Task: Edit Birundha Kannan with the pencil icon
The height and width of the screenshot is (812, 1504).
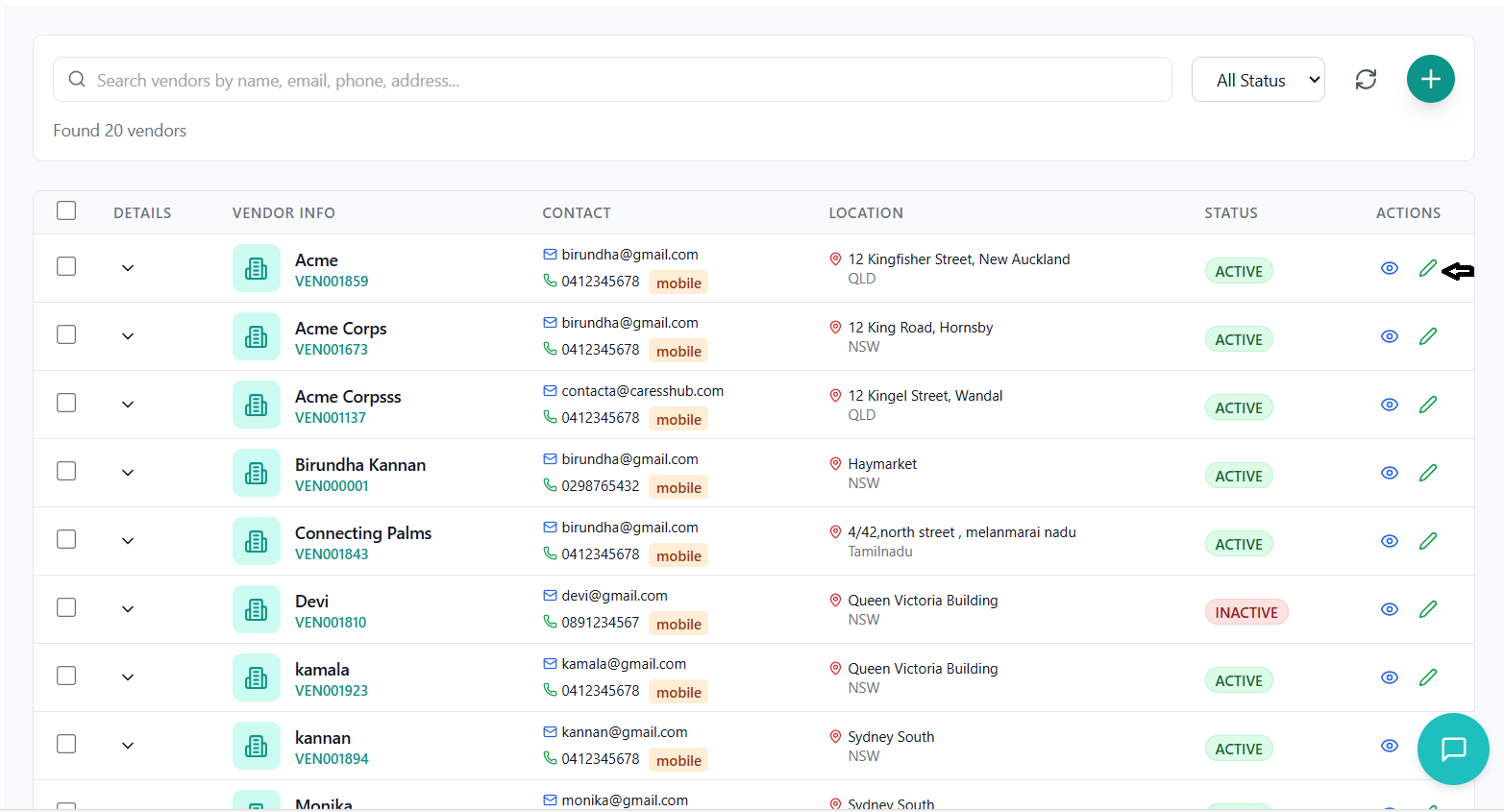Action: click(1428, 473)
